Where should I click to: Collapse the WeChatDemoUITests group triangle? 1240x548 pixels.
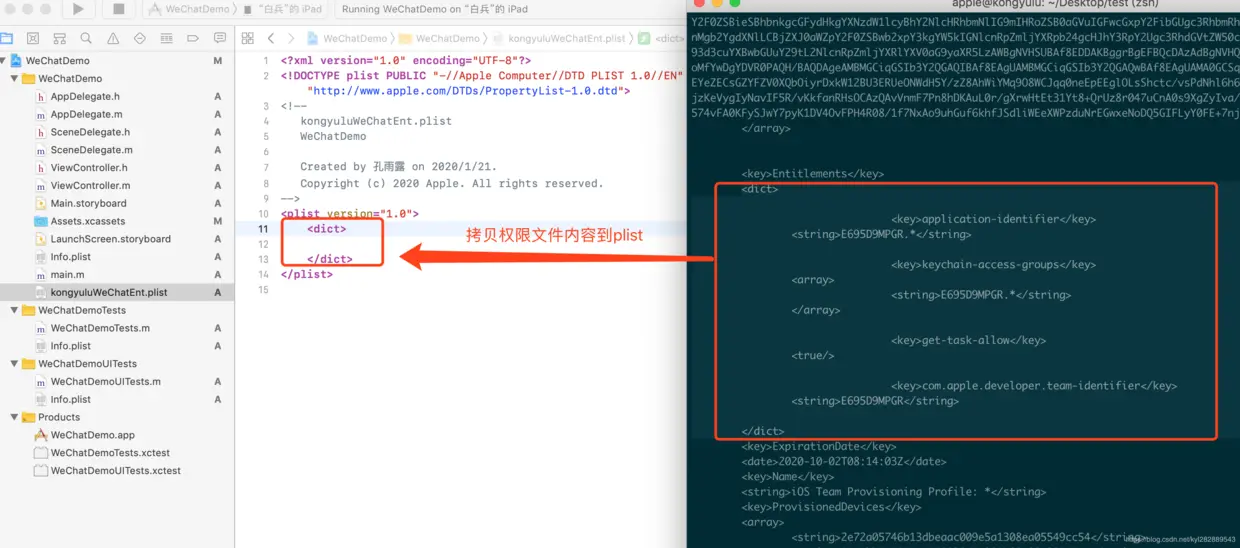pos(14,364)
